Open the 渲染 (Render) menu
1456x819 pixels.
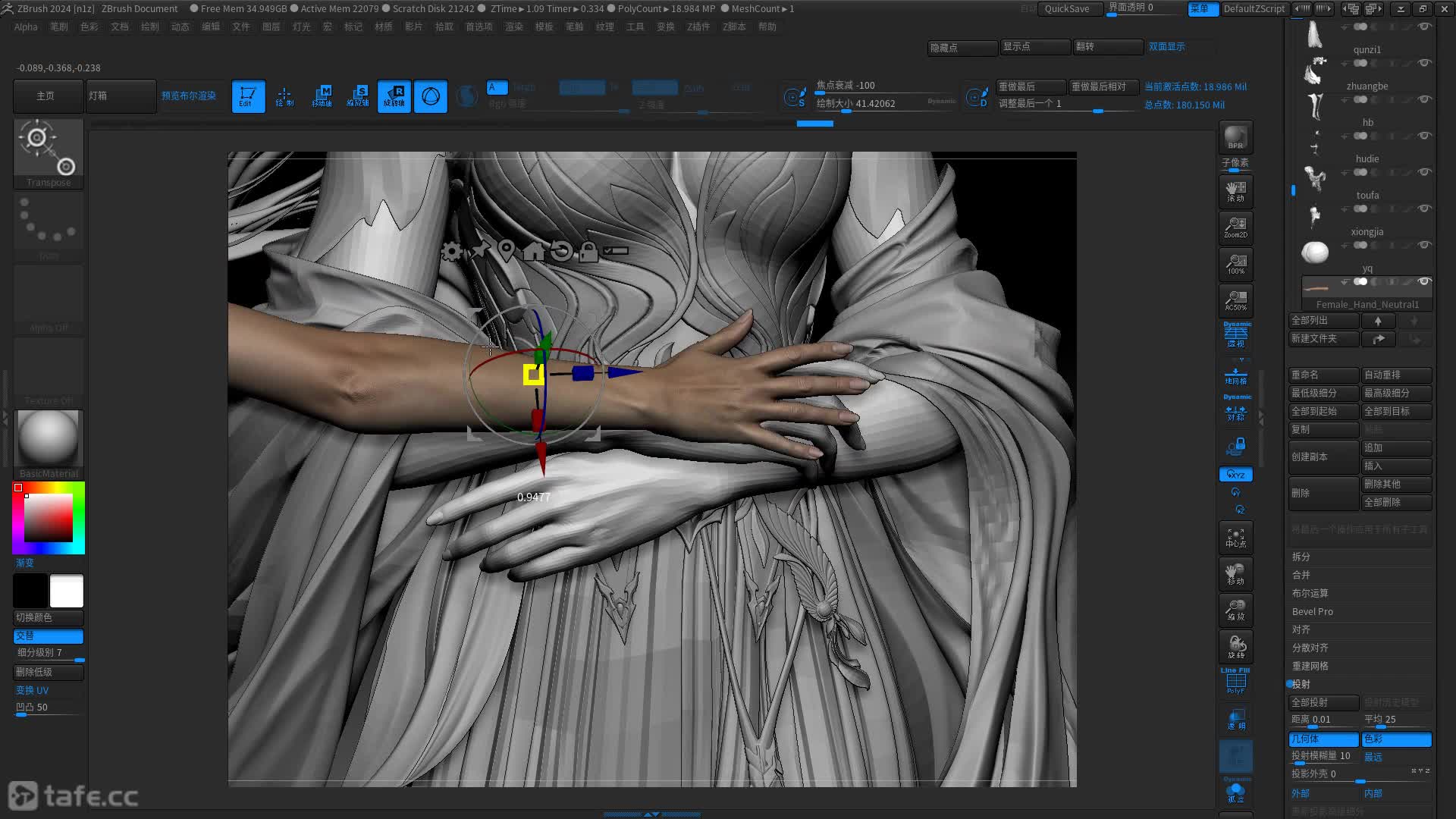513,27
